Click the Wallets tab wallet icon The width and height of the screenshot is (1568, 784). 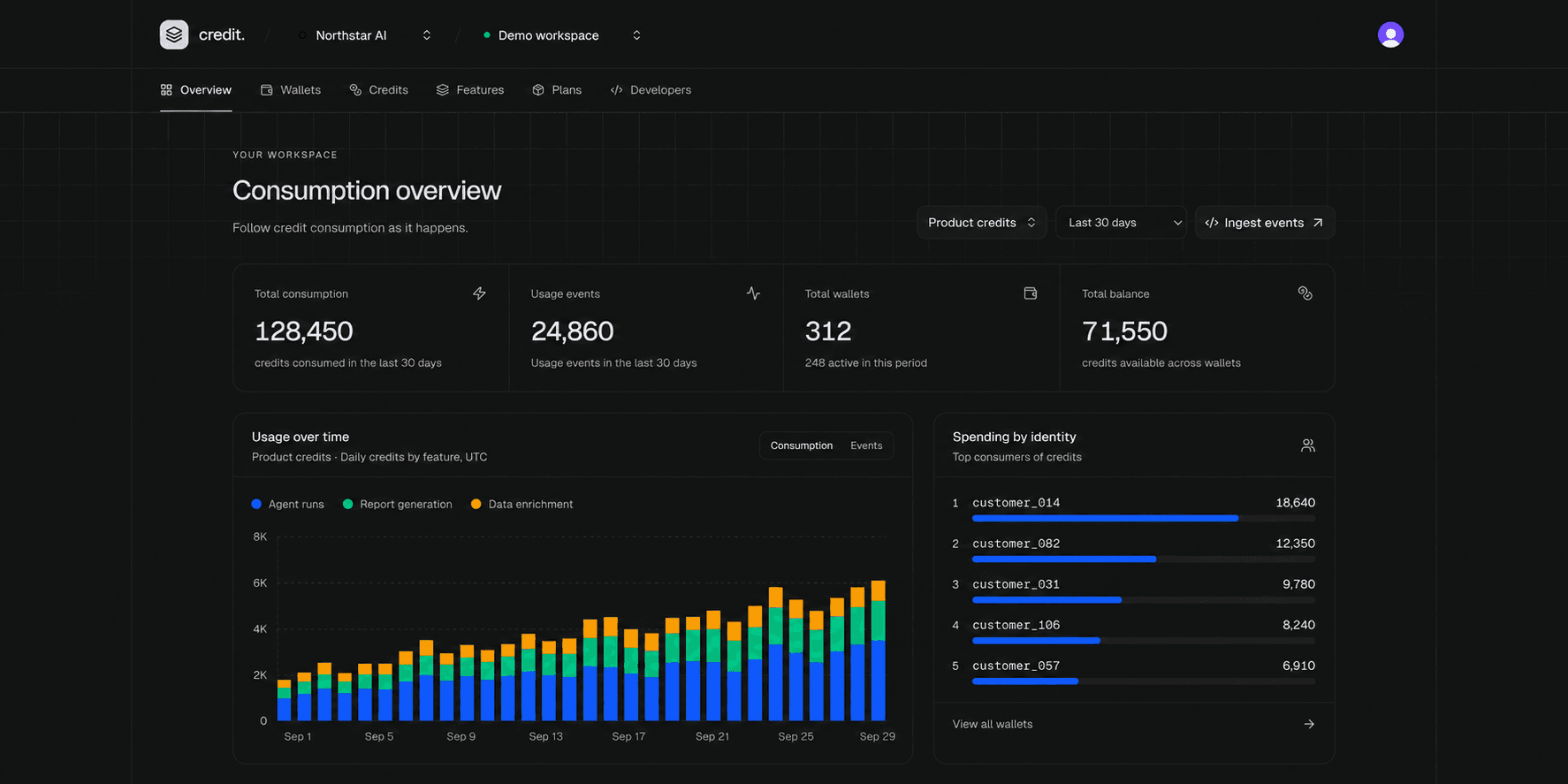(266, 90)
